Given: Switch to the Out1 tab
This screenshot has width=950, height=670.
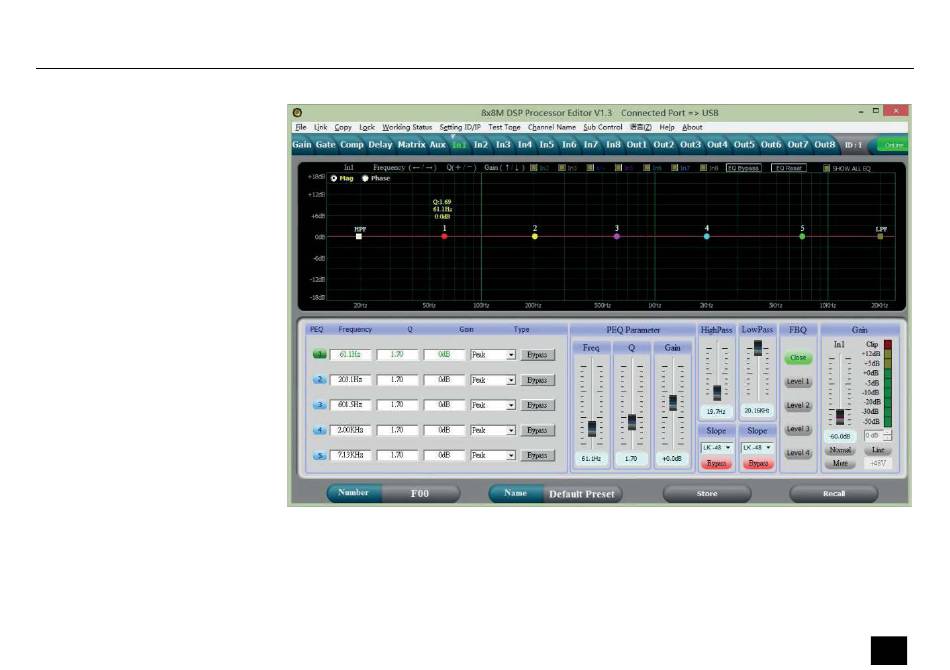Looking at the screenshot, I should [x=637, y=145].
